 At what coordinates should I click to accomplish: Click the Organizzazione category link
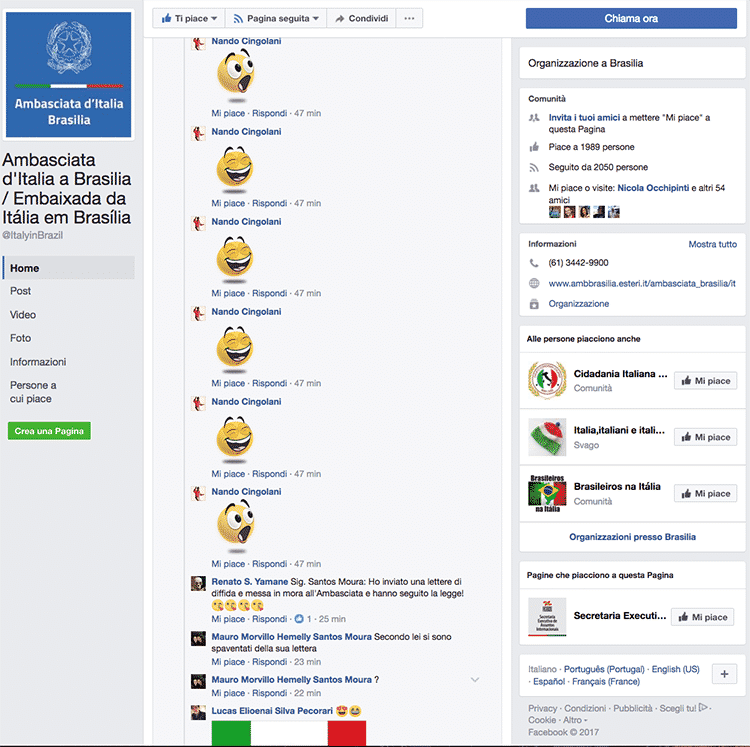579,304
